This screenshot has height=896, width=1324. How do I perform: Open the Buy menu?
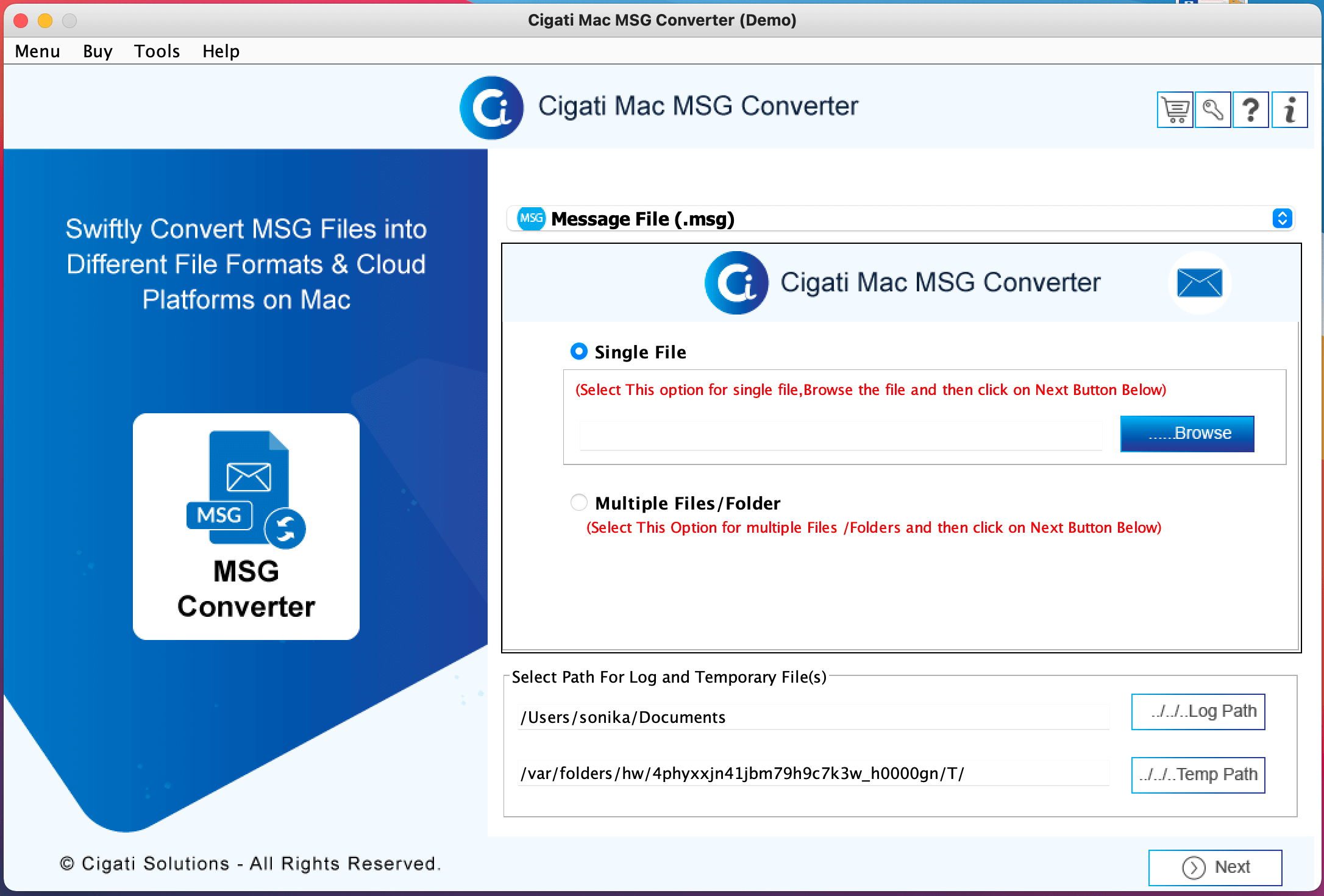pos(98,51)
